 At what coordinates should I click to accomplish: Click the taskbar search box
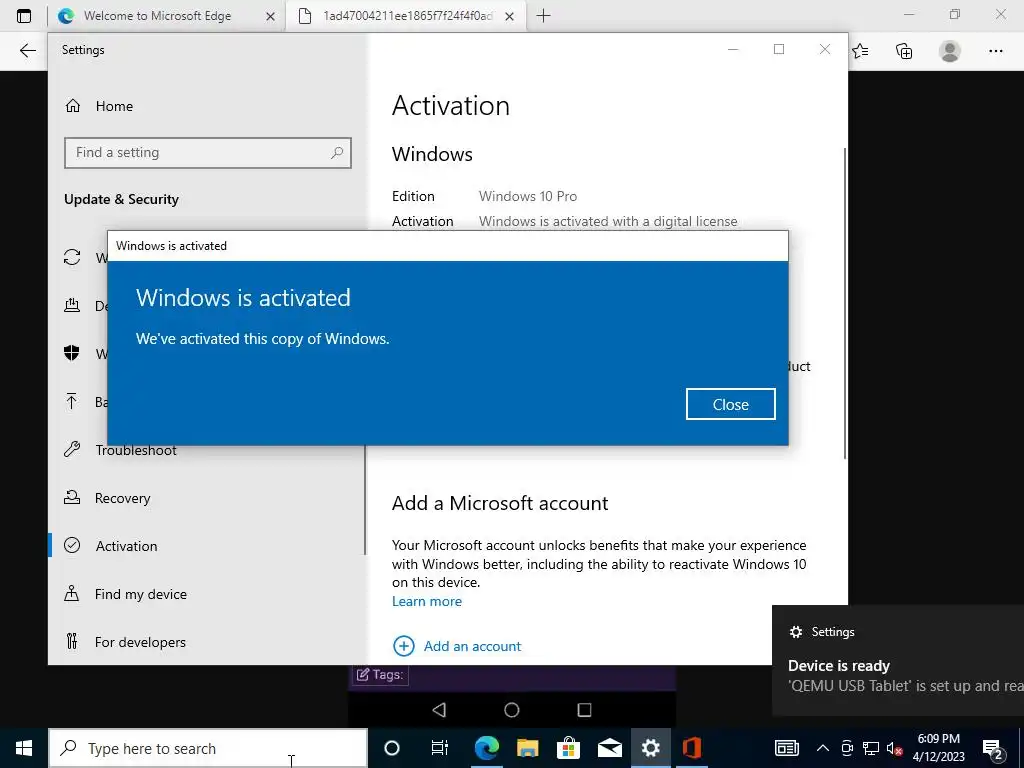tap(208, 748)
